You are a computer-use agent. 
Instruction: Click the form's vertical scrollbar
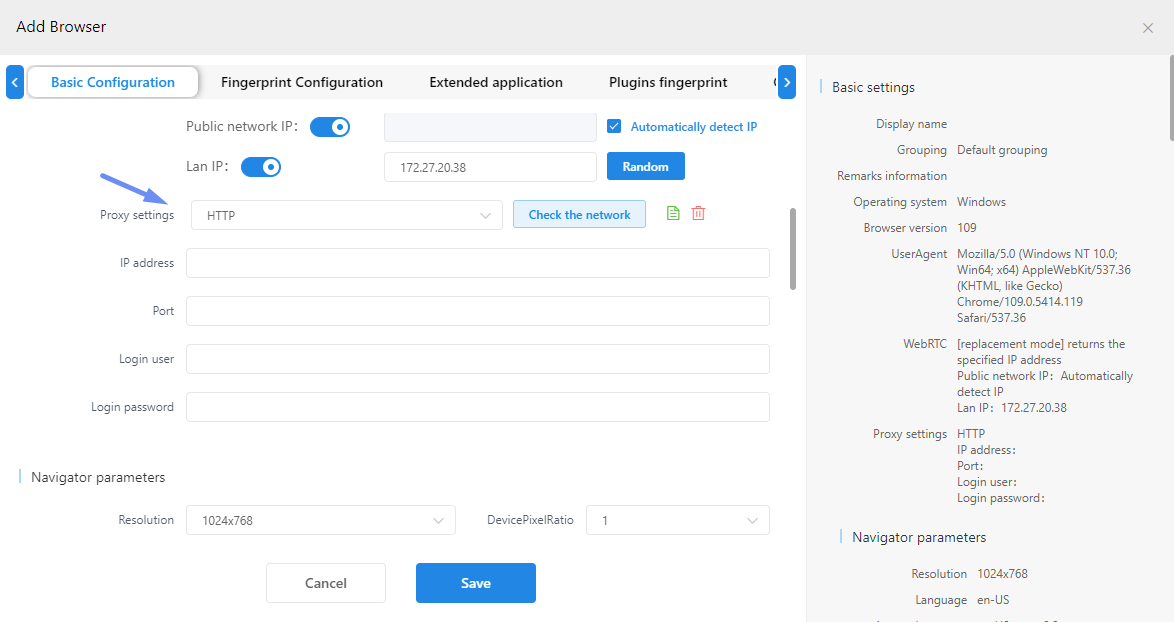point(793,248)
